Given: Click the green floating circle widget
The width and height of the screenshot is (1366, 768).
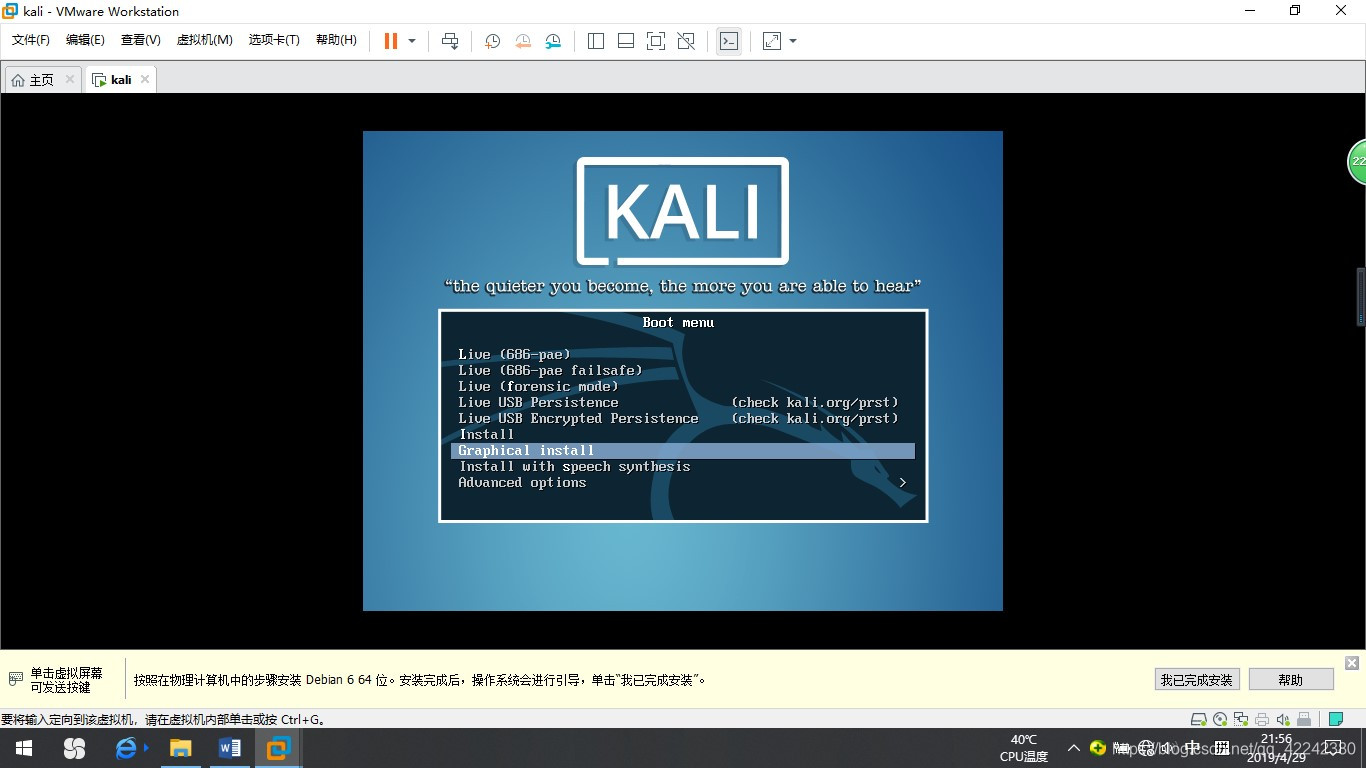Looking at the screenshot, I should 1357,161.
